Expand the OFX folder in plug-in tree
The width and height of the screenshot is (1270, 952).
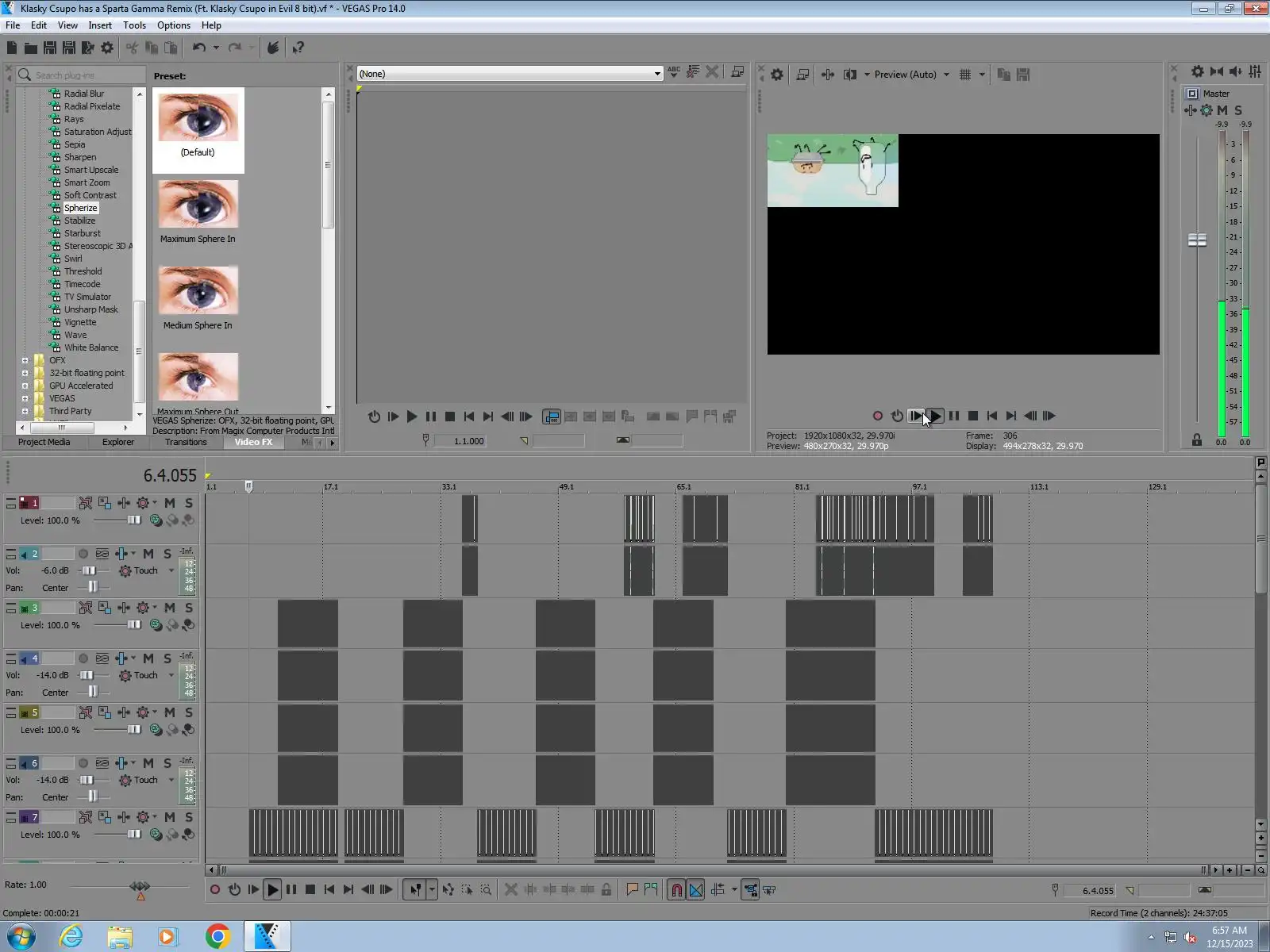(25, 360)
